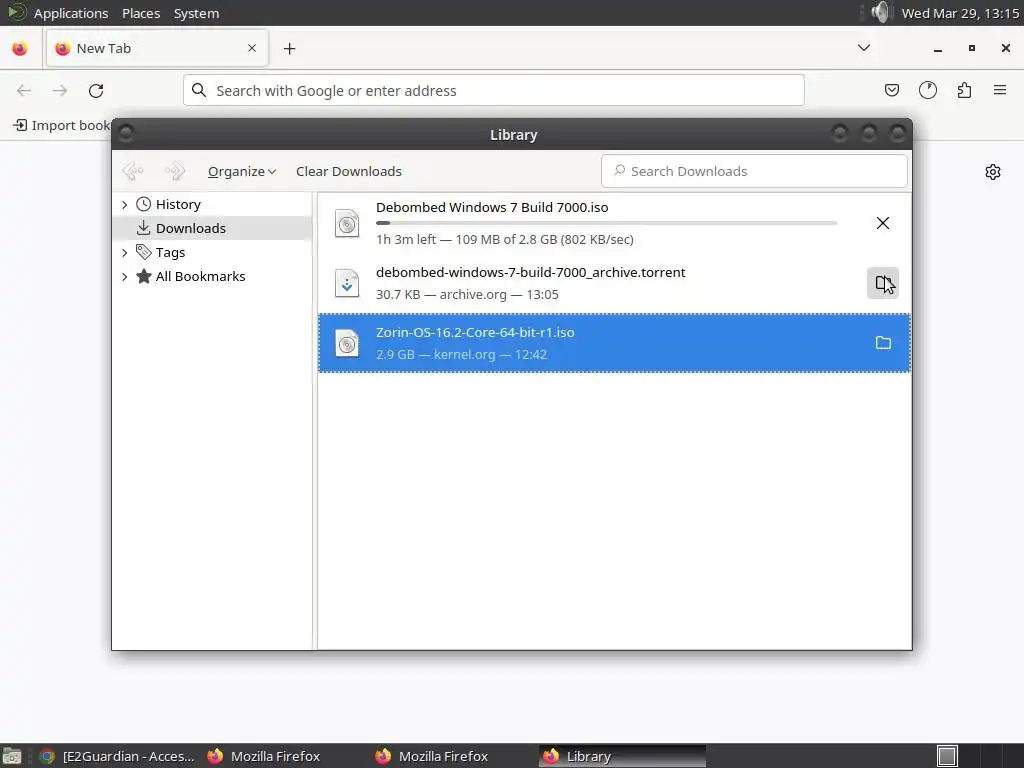Switch to E2Guardian taskbar window

[x=118, y=756]
